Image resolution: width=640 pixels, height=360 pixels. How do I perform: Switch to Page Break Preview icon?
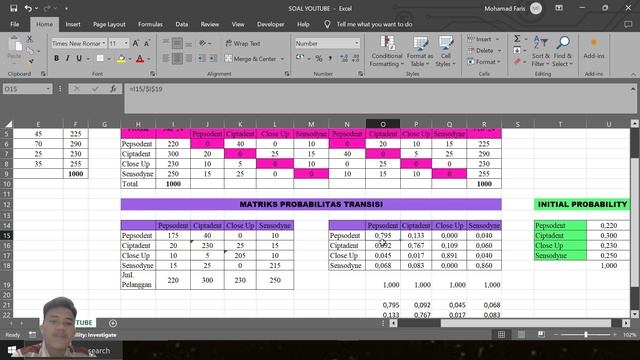coord(541,335)
